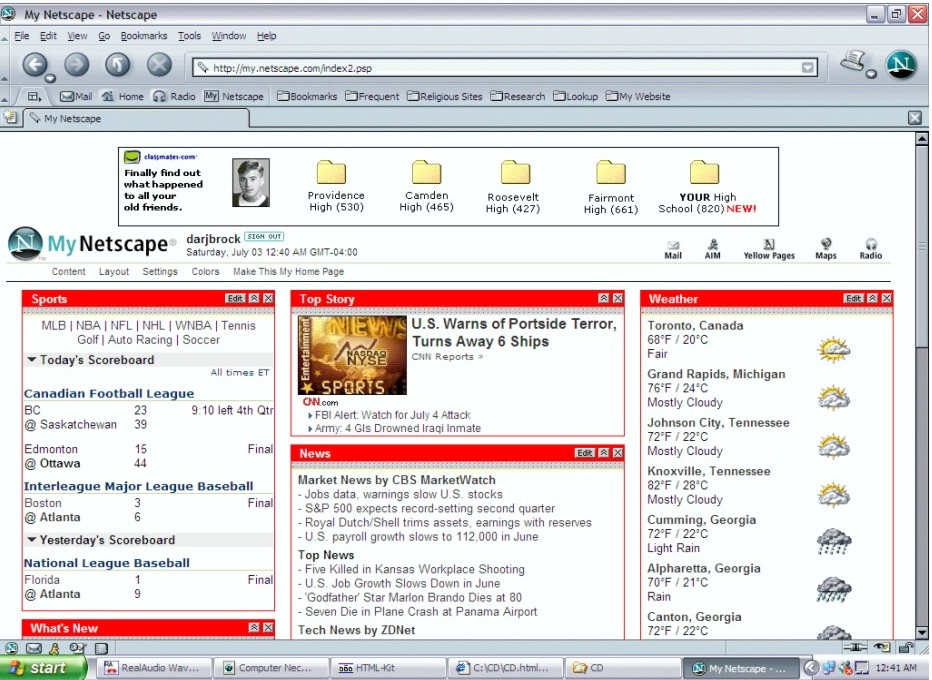Click the classmates yearbook photo thumbnail
The image size is (932, 680).
pos(251,182)
